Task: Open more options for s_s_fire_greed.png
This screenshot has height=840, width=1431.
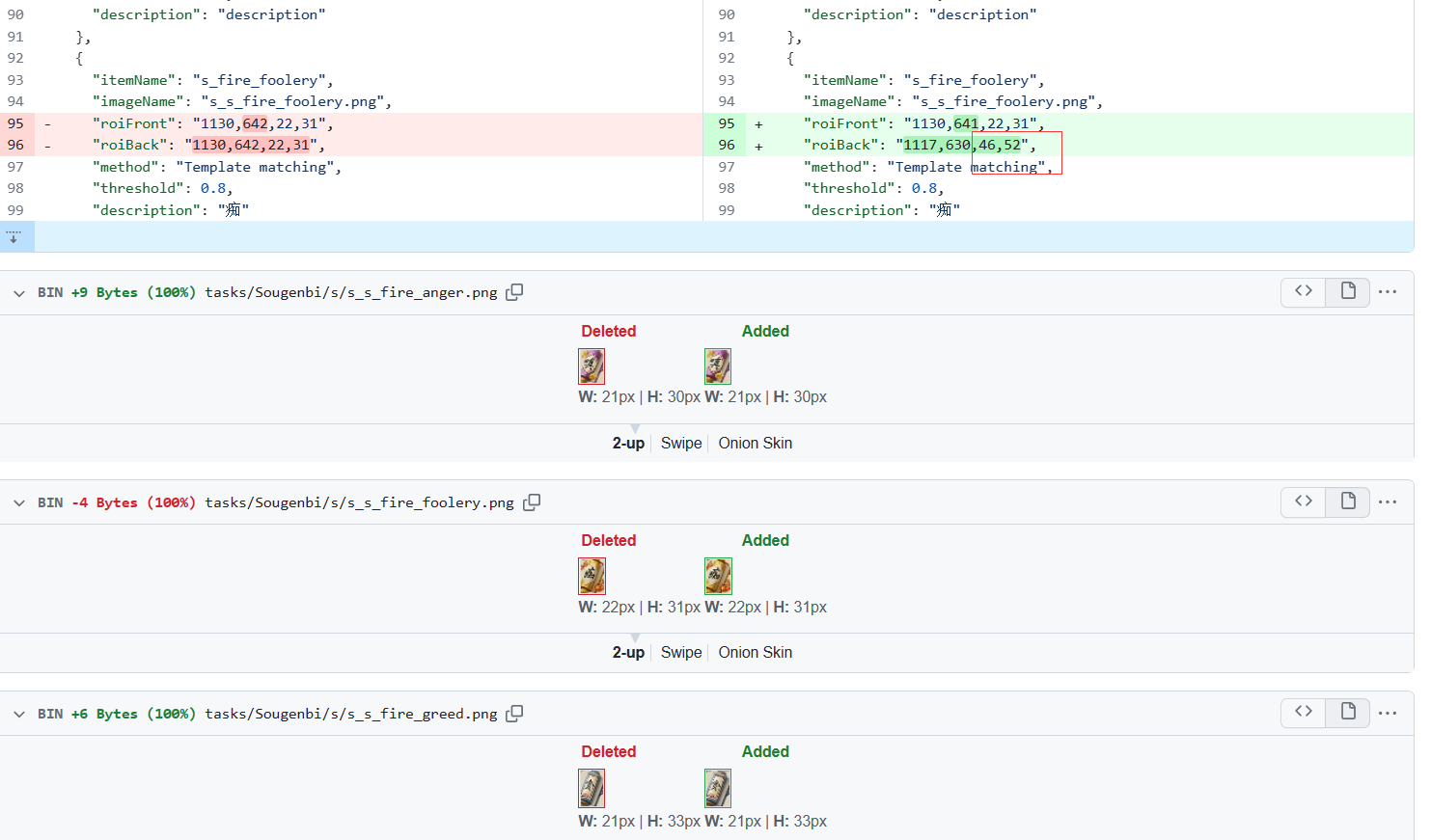Action: point(1388,713)
